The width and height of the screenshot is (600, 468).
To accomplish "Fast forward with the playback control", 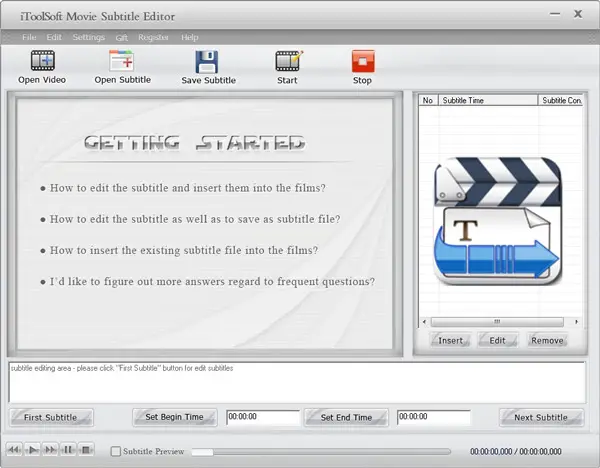I will 50,450.
